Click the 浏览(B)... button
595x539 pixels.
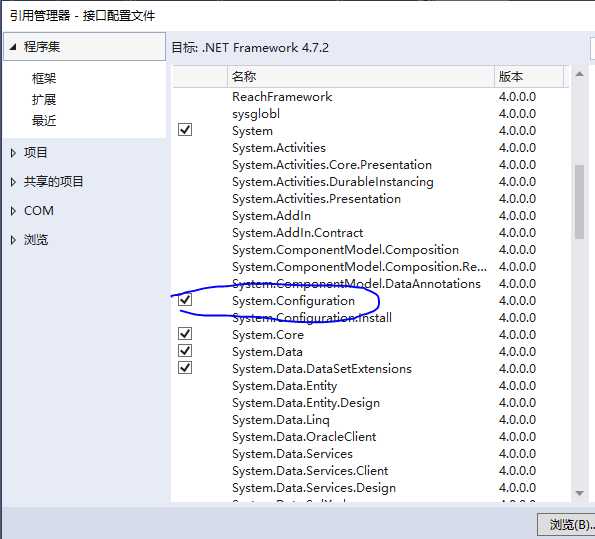pos(567,525)
